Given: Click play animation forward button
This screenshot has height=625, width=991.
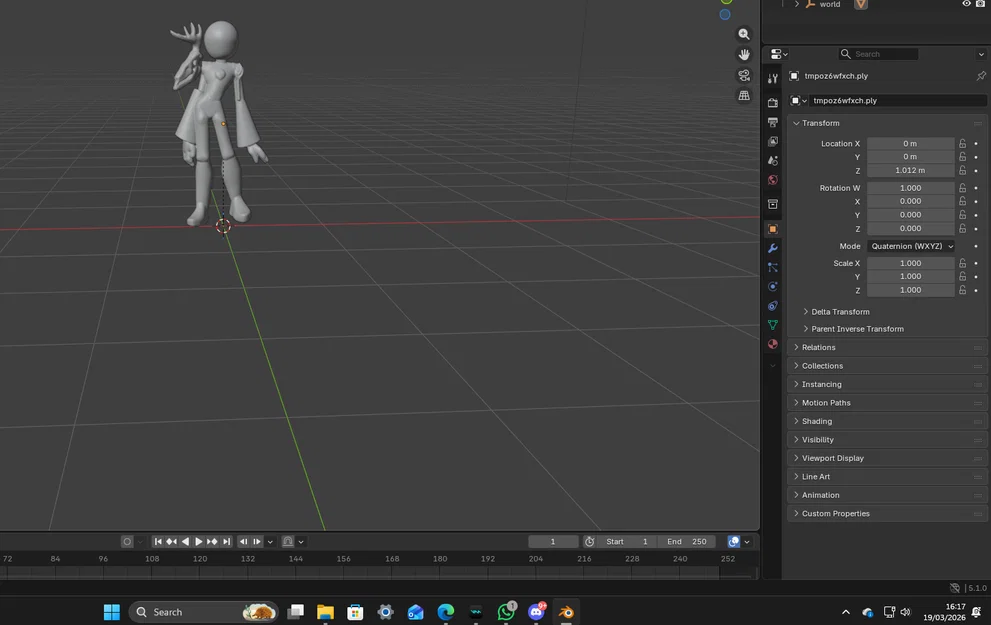Looking at the screenshot, I should pyautogui.click(x=198, y=542).
